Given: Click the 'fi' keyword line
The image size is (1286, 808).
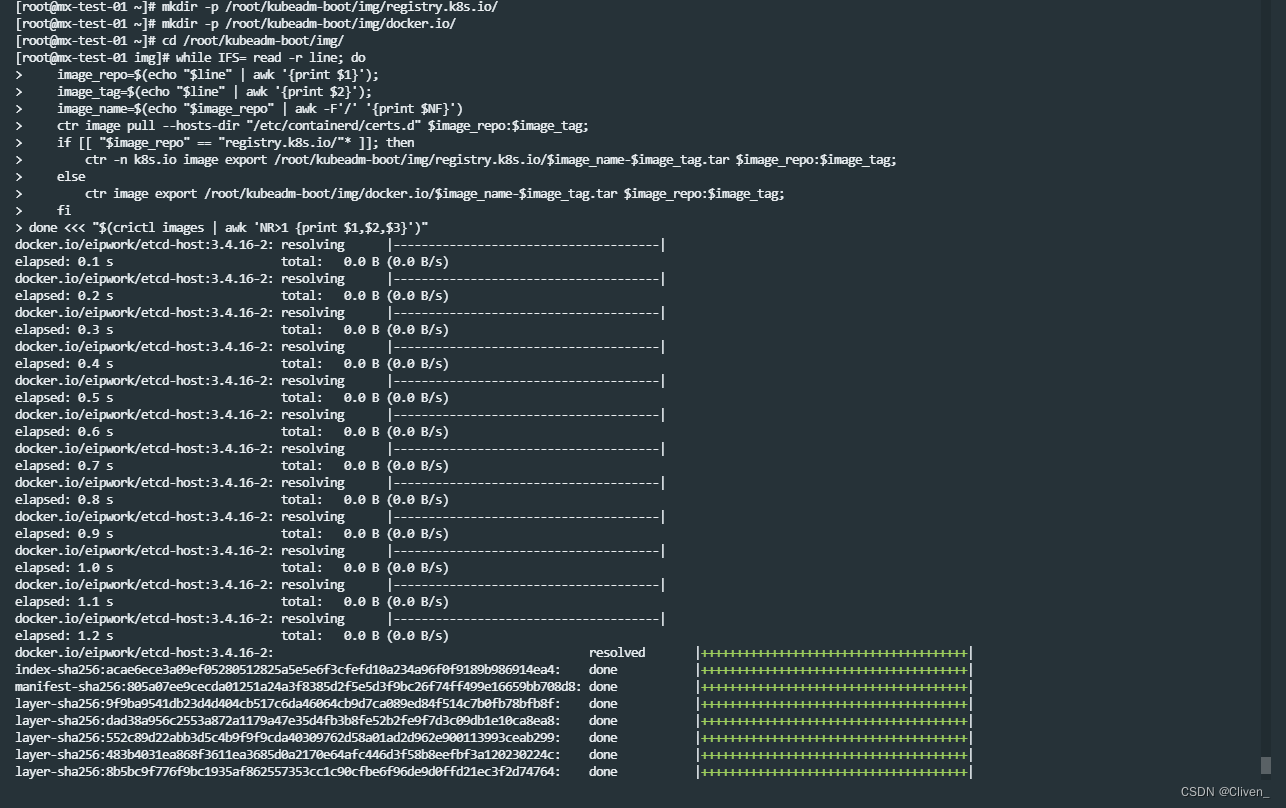Looking at the screenshot, I should [x=64, y=211].
